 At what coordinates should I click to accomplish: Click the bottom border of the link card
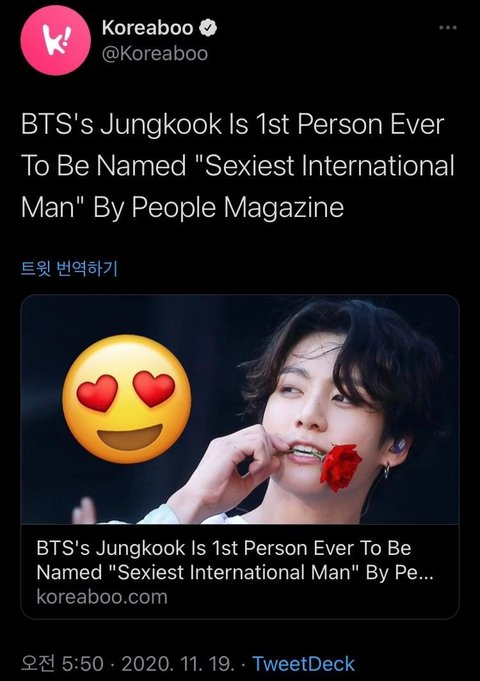pos(240,618)
